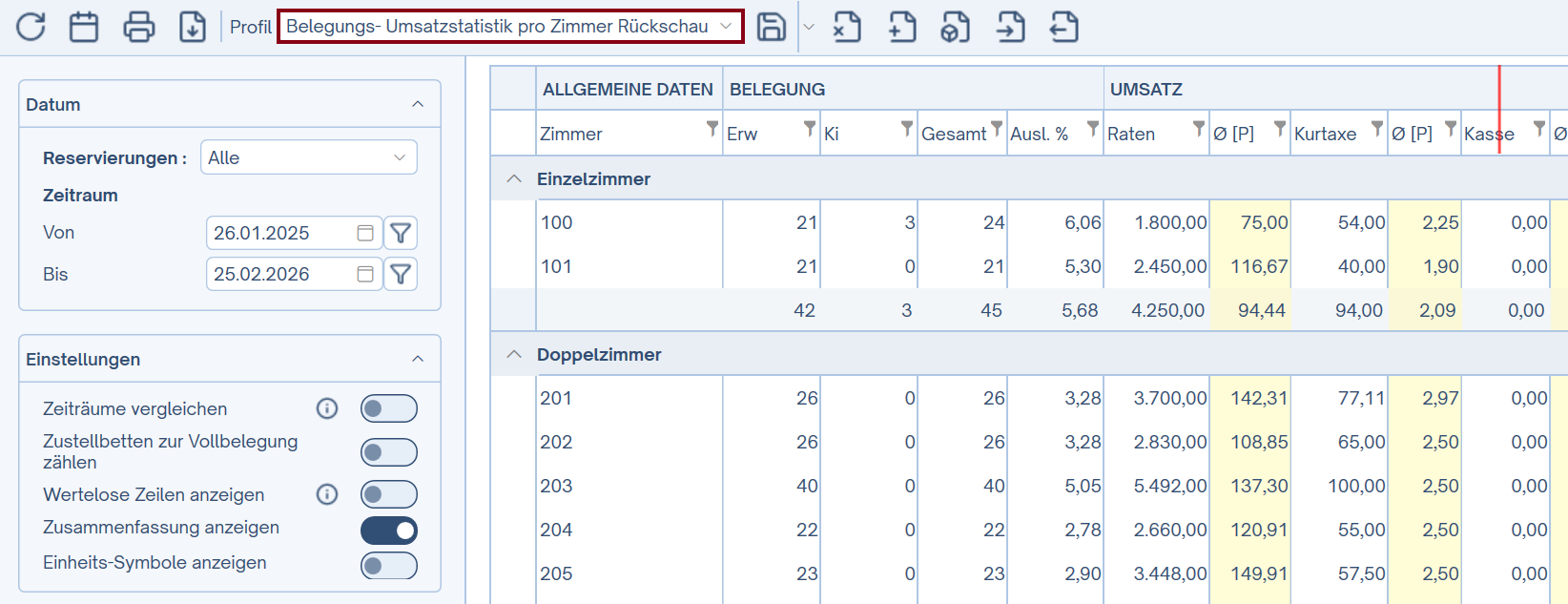Click filter icon in Kasse column header
The width and height of the screenshot is (1568, 604).
(1539, 128)
